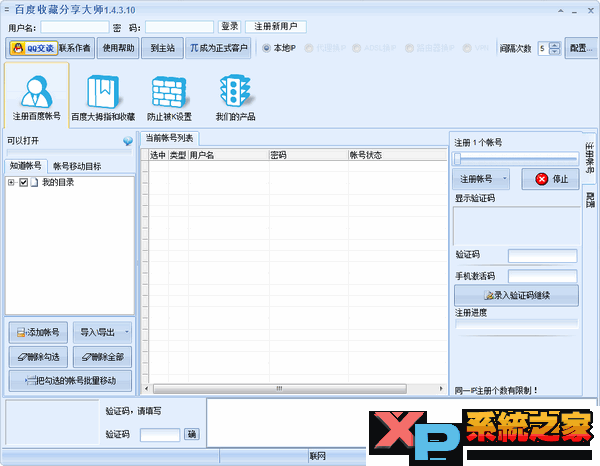This screenshot has height=466, width=600.
Task: Click the blue chat bubble icon beside 可以打开
Action: tap(128, 141)
